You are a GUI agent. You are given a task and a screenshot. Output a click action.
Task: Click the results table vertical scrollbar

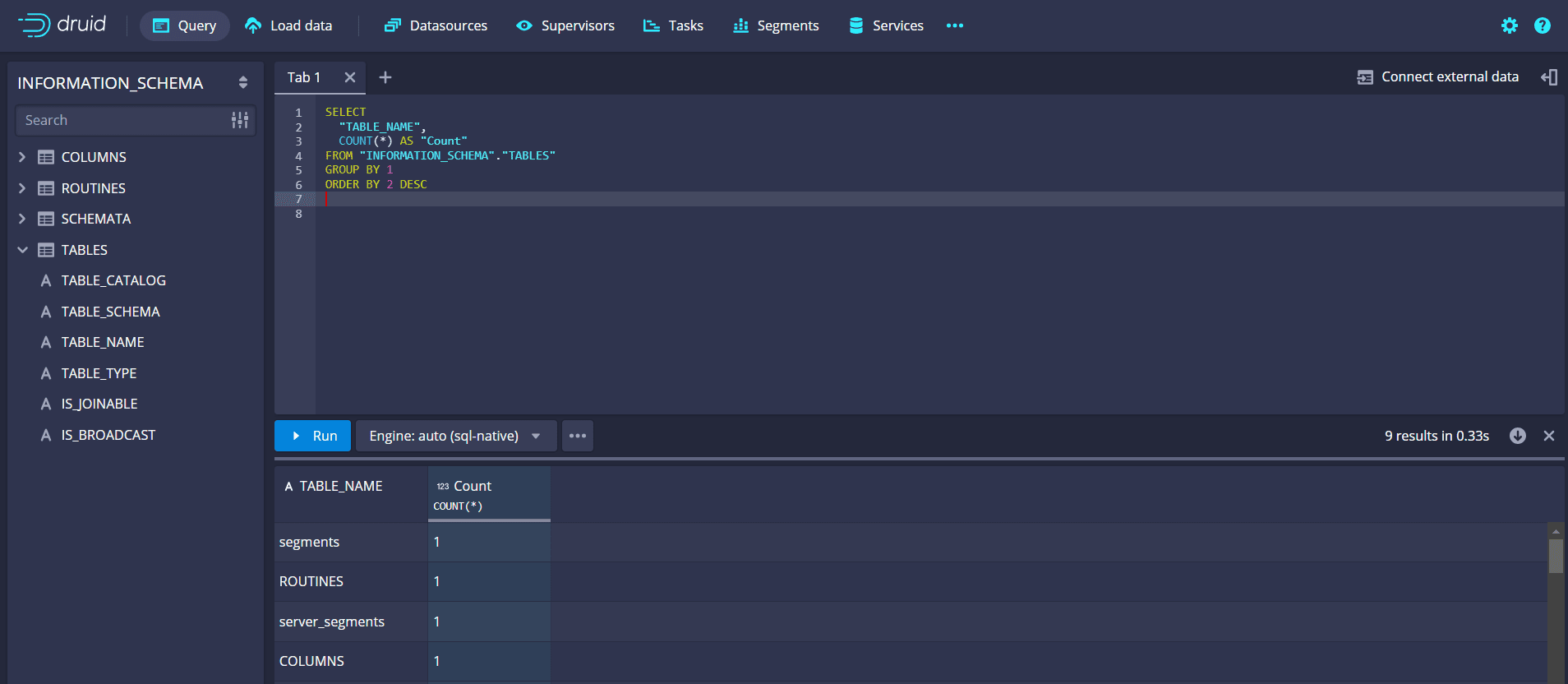click(1555, 557)
